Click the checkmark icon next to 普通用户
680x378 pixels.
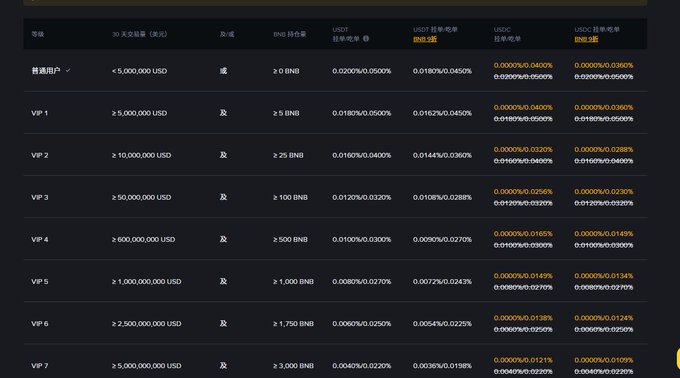point(68,70)
